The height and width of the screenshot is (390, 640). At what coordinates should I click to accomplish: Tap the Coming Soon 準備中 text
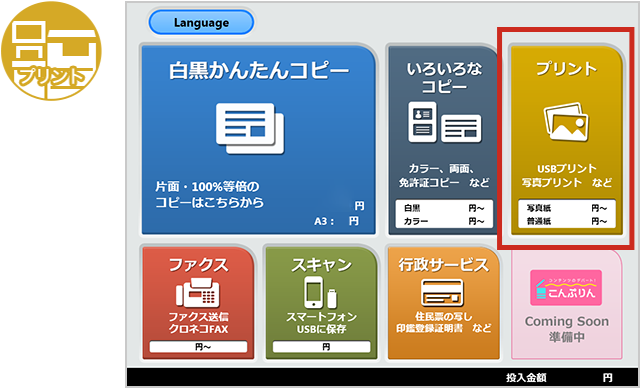(x=567, y=329)
